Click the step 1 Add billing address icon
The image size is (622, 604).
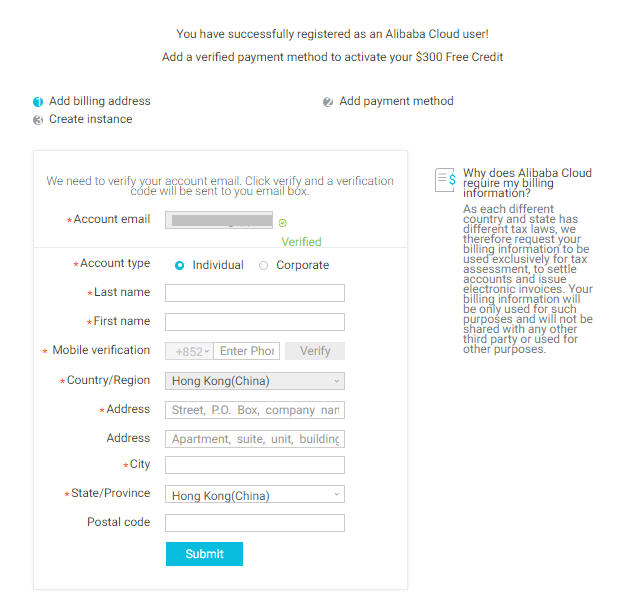coord(38,102)
